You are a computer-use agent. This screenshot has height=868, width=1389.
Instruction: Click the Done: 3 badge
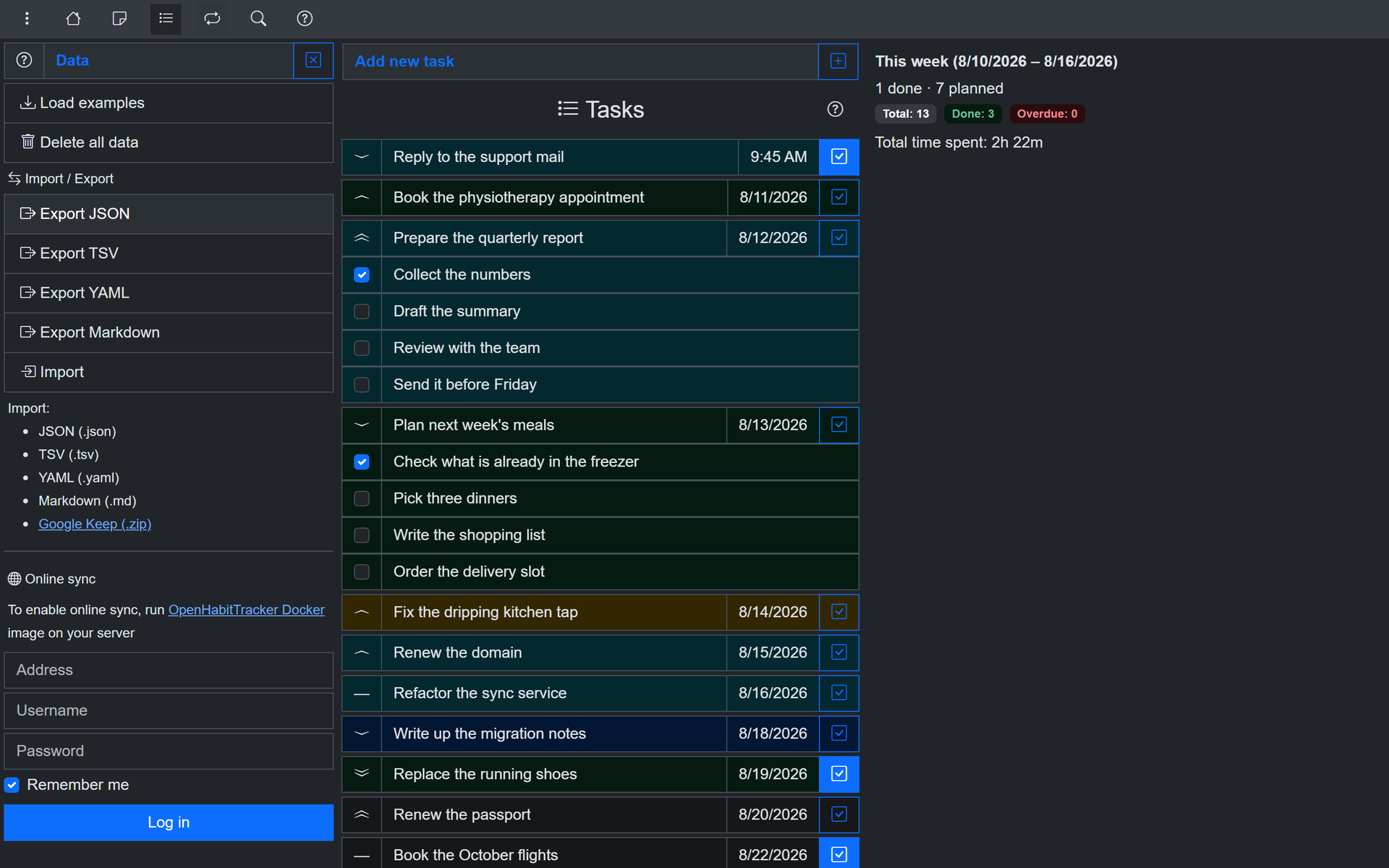[973, 114]
